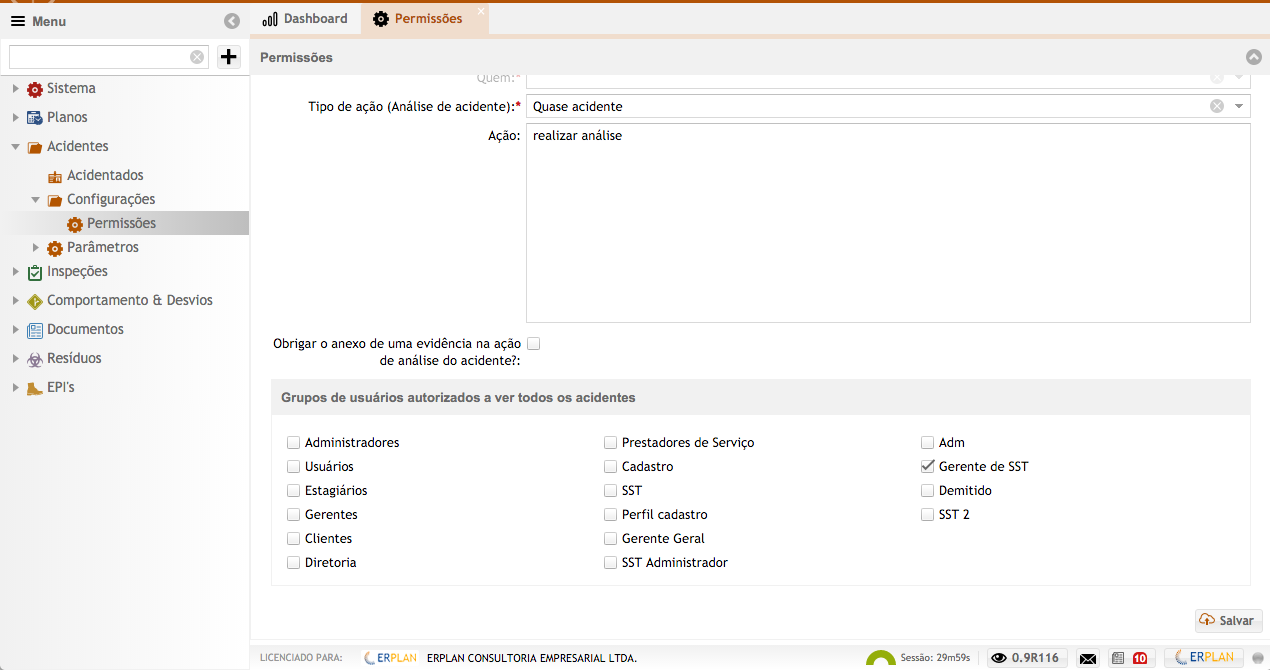Clear the Quem field selection
This screenshot has width=1270, height=670.
1217,77
